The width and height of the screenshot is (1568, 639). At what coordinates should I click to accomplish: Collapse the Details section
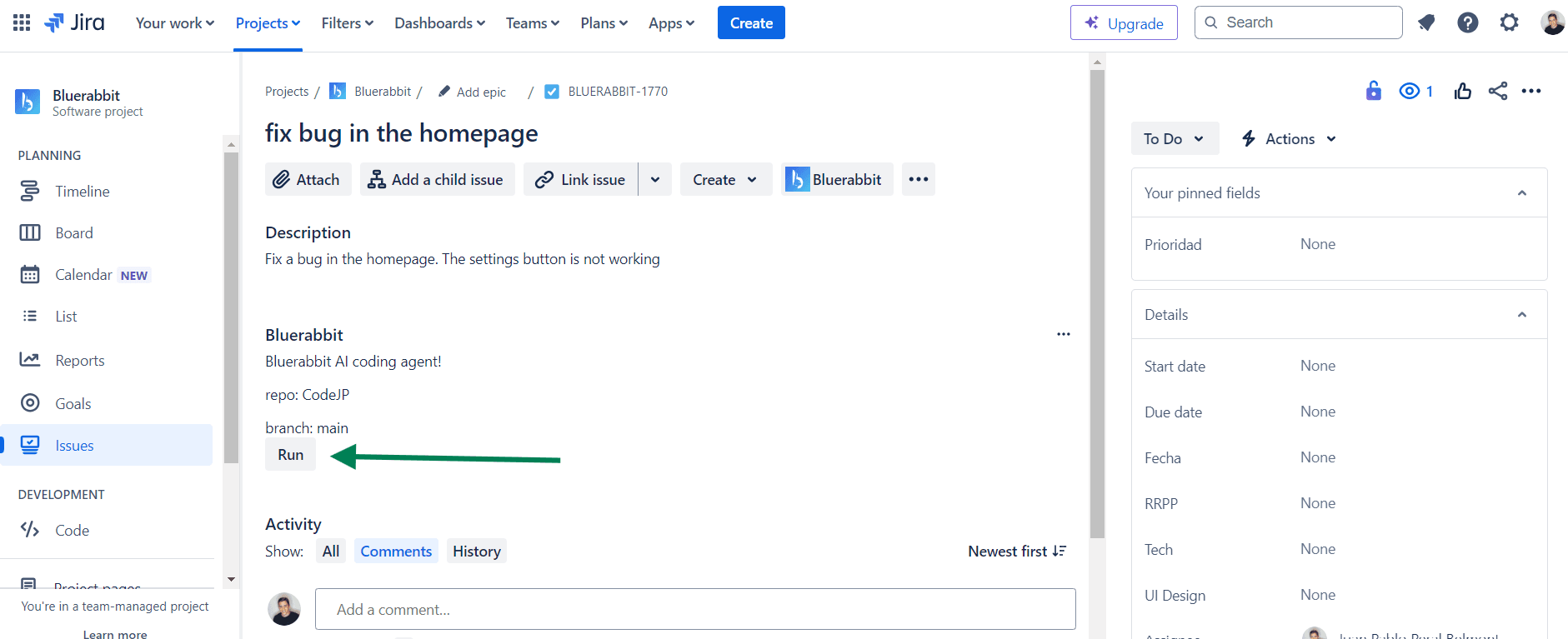point(1521,315)
